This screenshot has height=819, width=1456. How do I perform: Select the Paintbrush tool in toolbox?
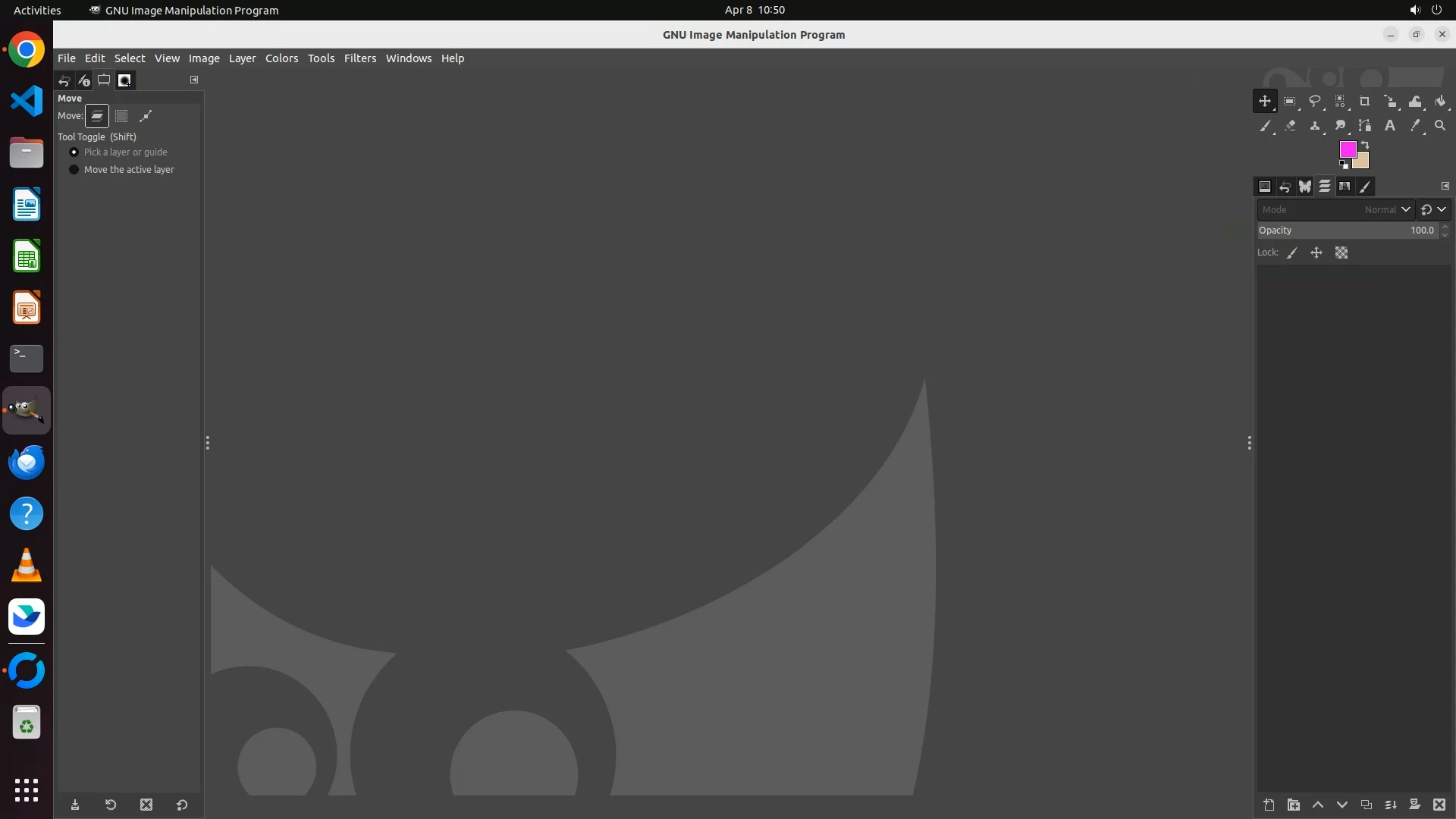coord(1265,126)
